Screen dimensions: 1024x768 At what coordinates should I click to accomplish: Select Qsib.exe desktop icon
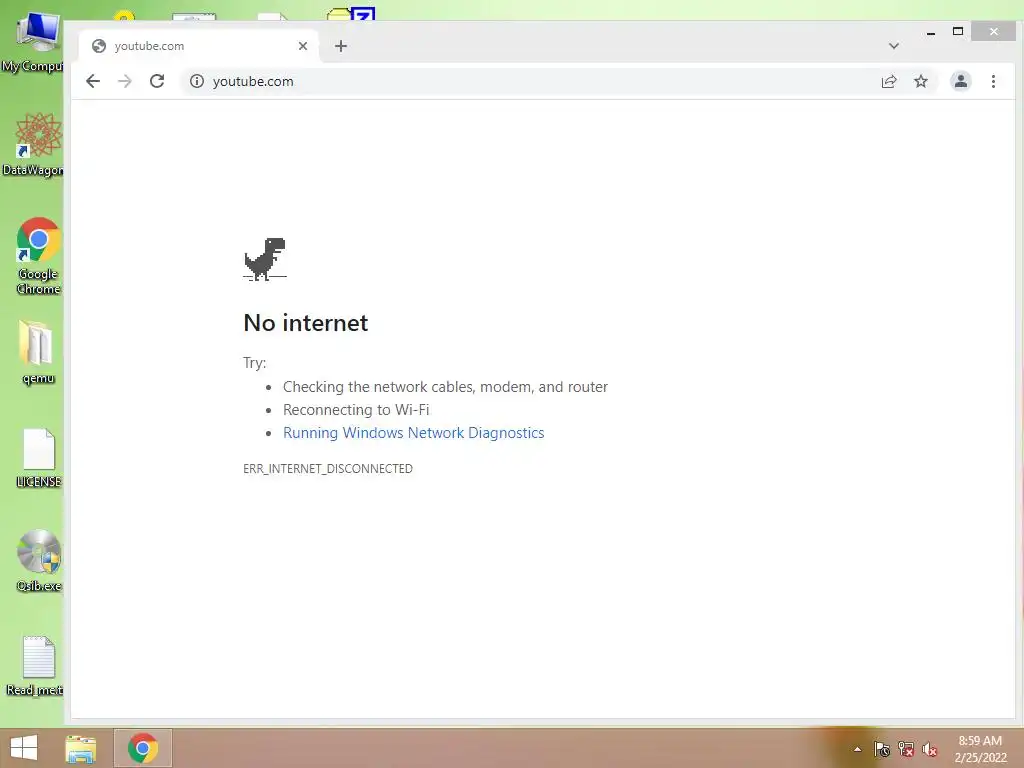pyautogui.click(x=39, y=561)
